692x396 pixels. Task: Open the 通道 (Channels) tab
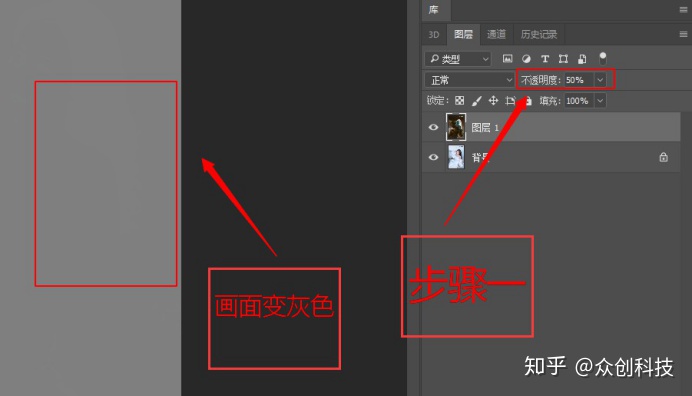point(496,34)
